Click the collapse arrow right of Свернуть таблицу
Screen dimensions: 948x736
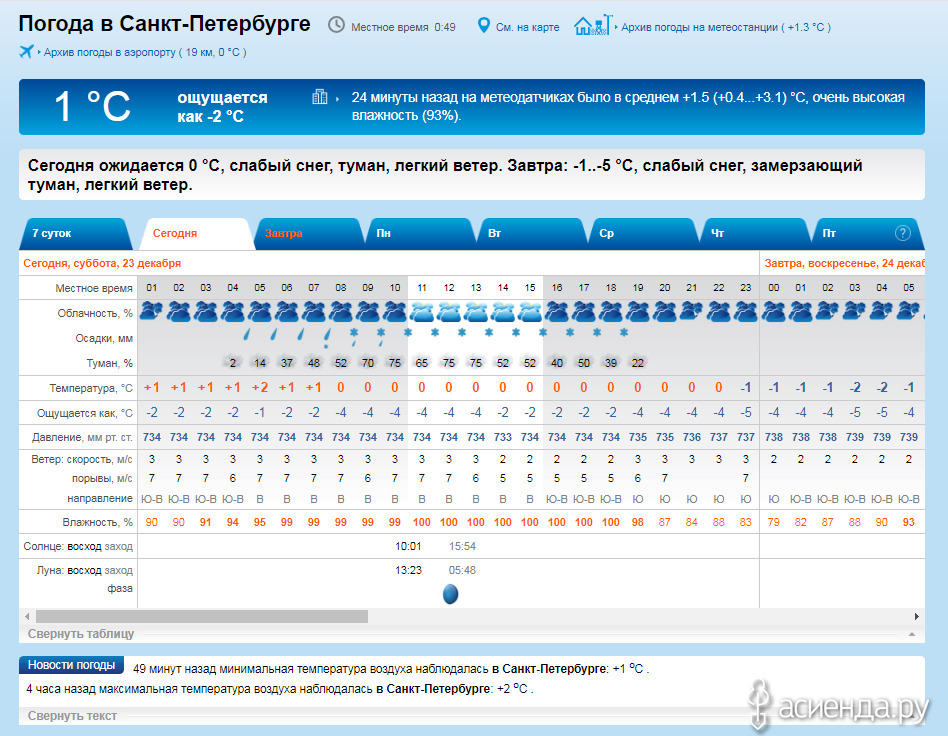910,634
